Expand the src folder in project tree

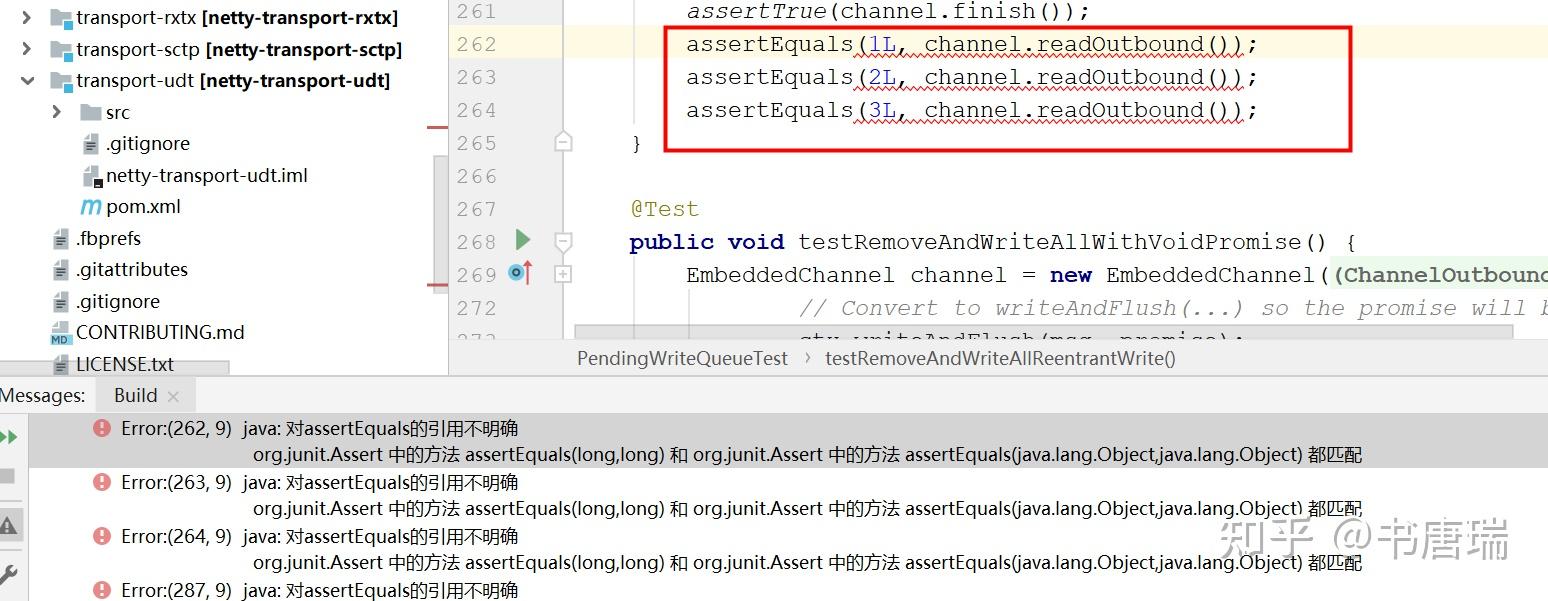pos(57,112)
